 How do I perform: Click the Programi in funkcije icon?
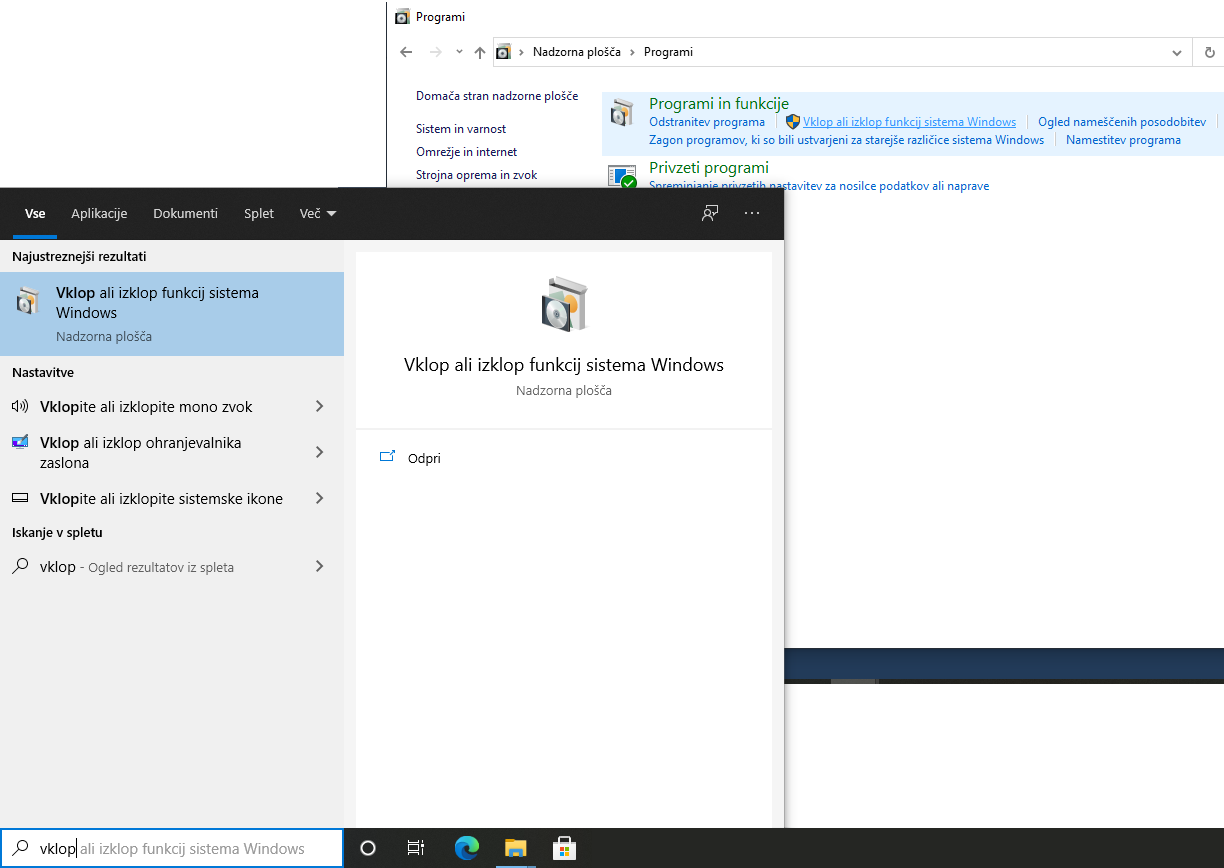(x=622, y=111)
